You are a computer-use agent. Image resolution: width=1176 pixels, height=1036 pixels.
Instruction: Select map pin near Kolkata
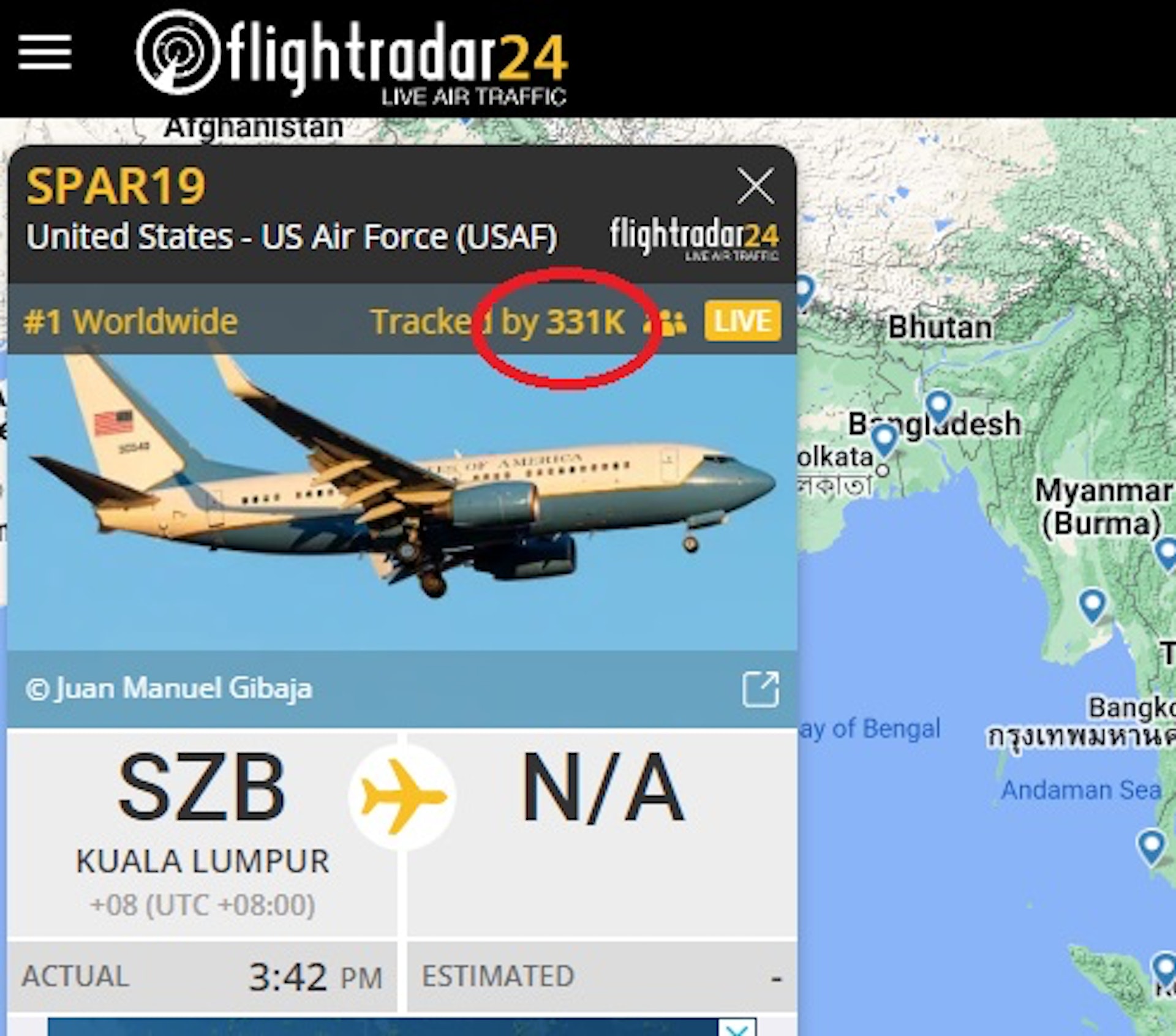884,440
